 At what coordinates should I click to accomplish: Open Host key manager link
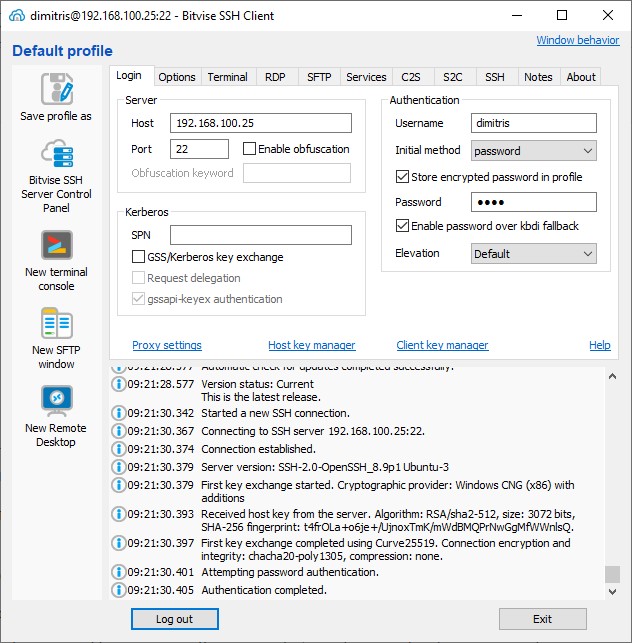312,345
